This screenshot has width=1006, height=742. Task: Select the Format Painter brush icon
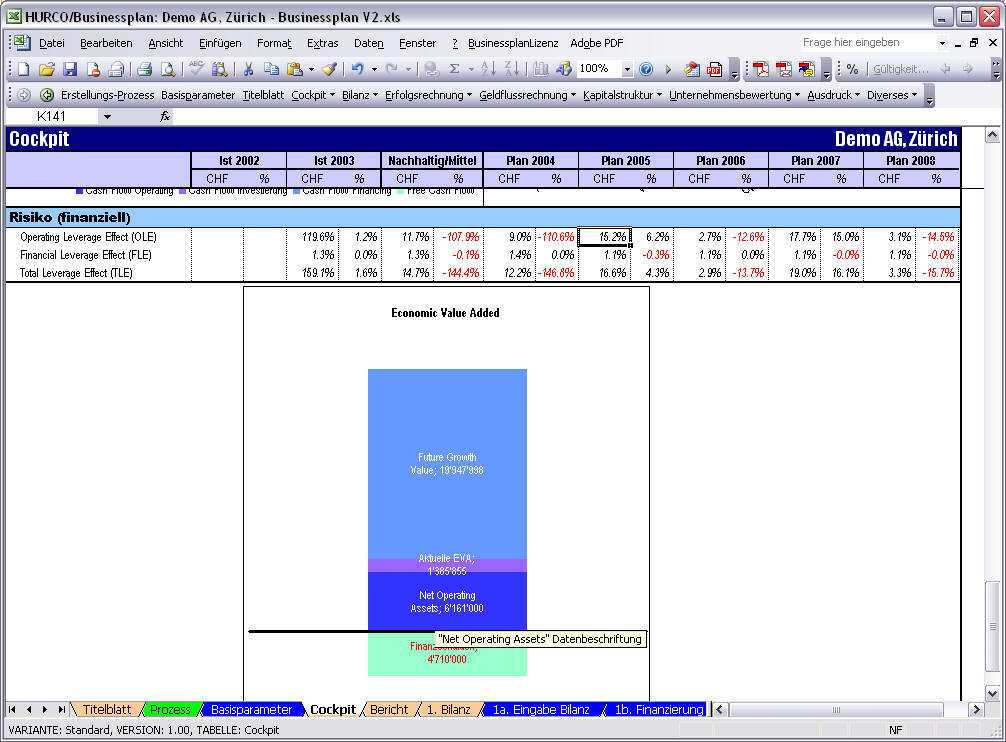329,69
